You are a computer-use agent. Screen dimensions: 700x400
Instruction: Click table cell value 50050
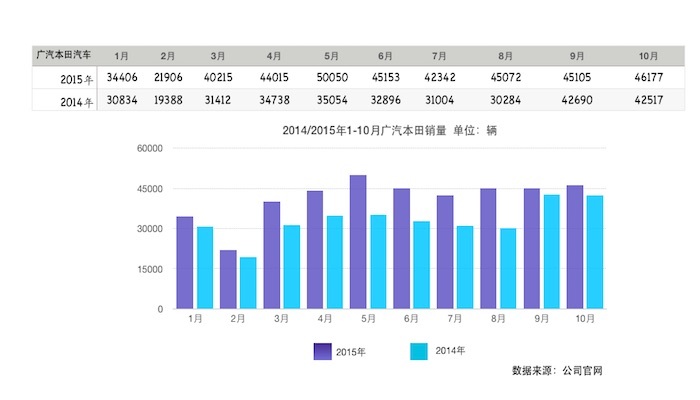332,78
